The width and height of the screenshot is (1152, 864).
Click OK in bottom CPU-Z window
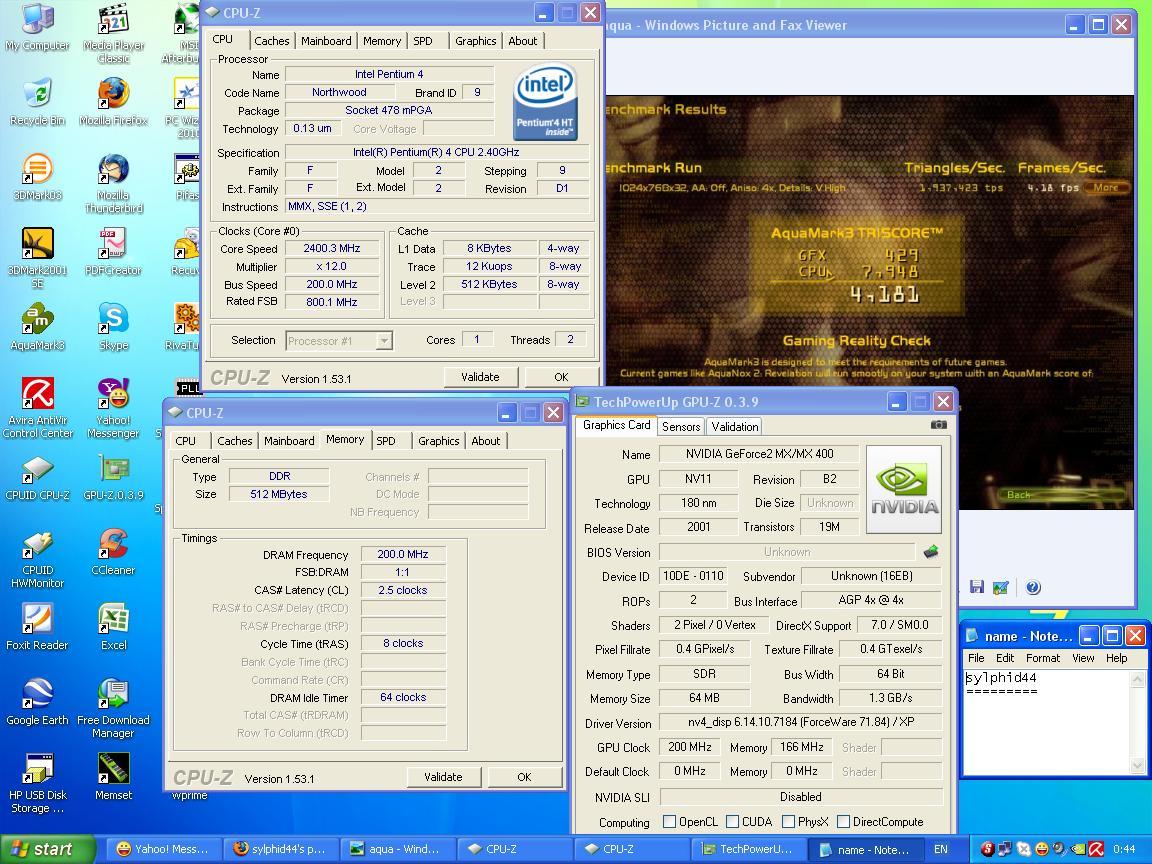(524, 777)
